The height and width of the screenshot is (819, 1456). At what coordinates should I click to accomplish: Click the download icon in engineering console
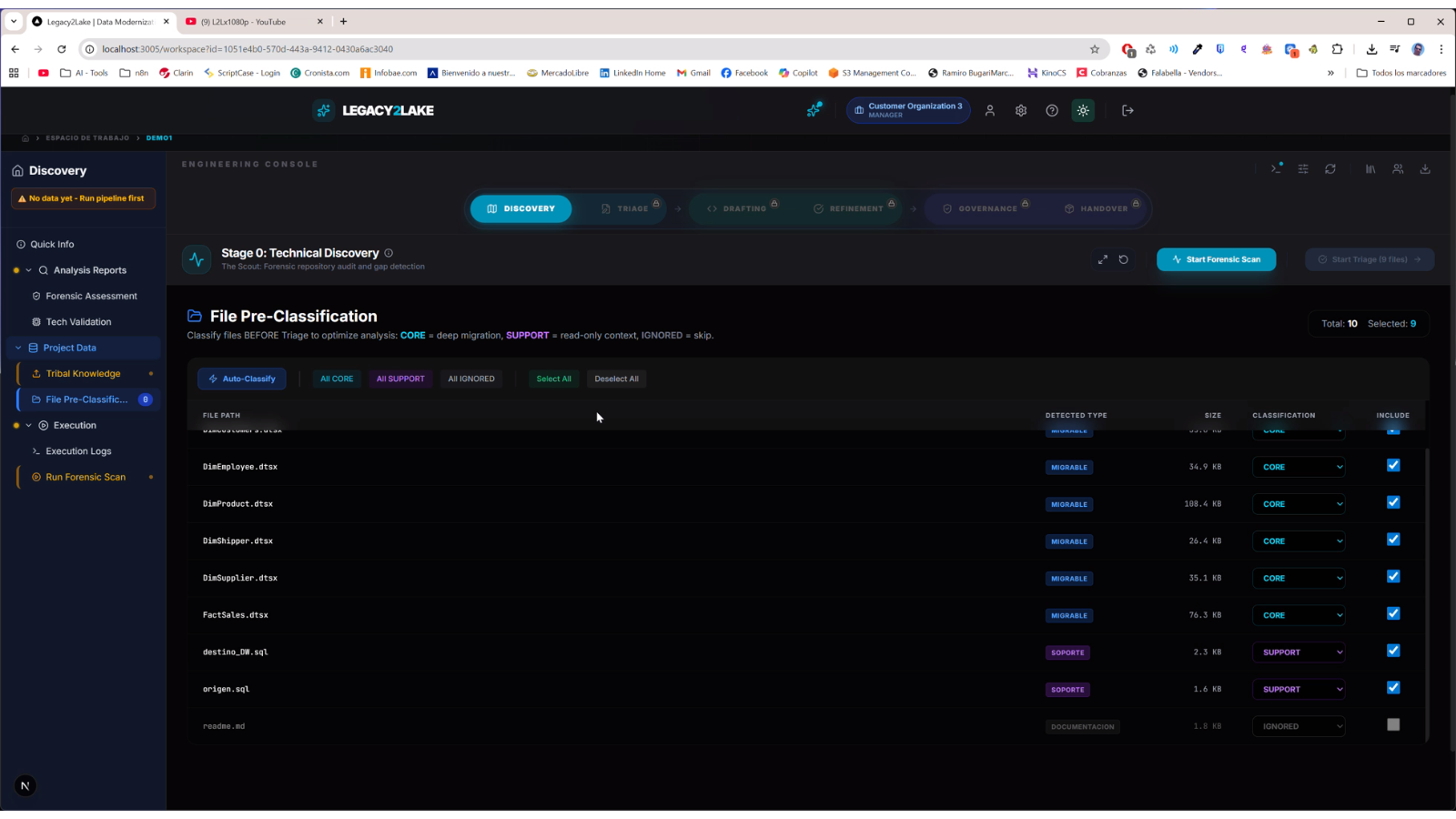pyautogui.click(x=1425, y=168)
